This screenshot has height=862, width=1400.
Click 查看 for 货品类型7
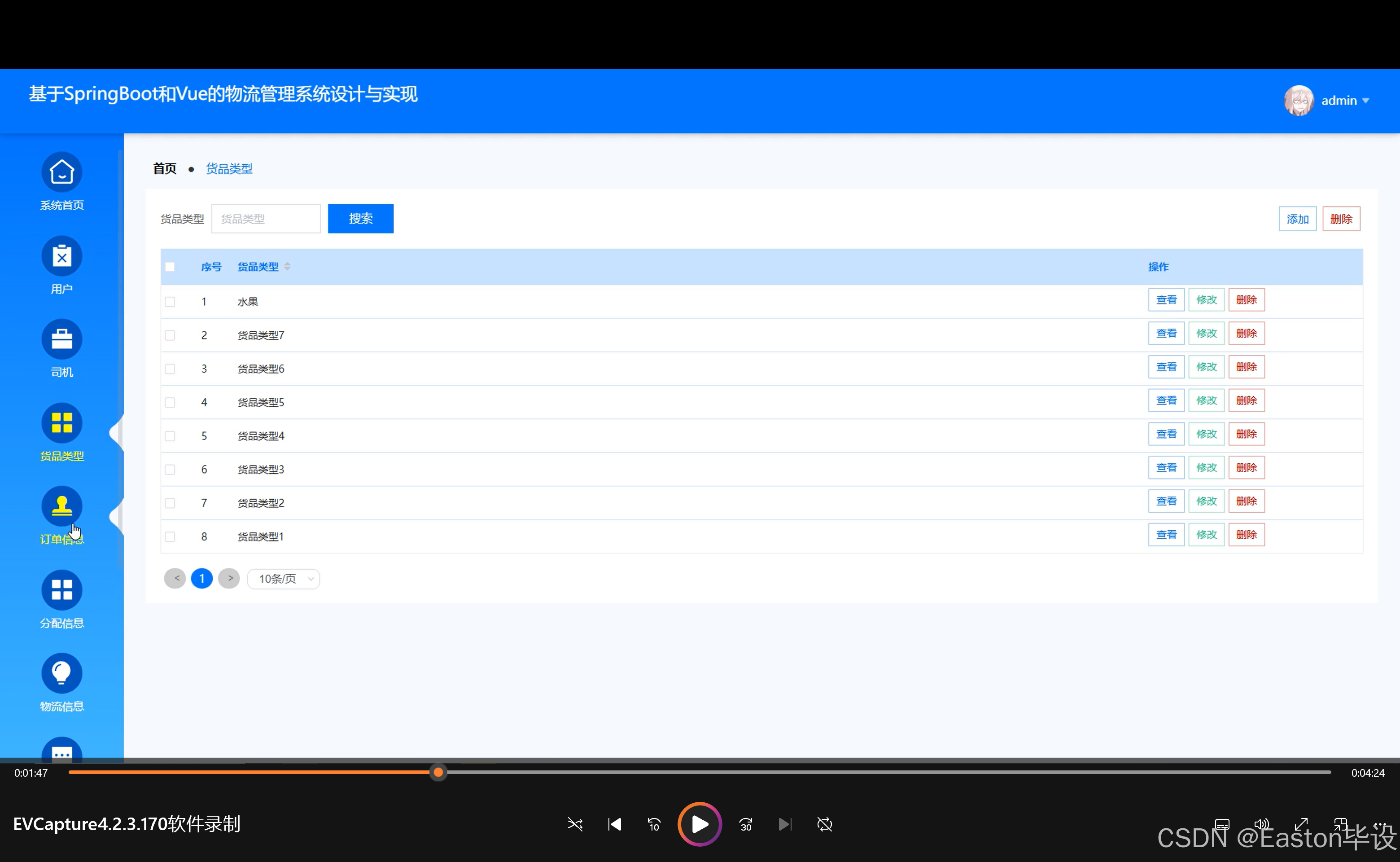pos(1166,334)
